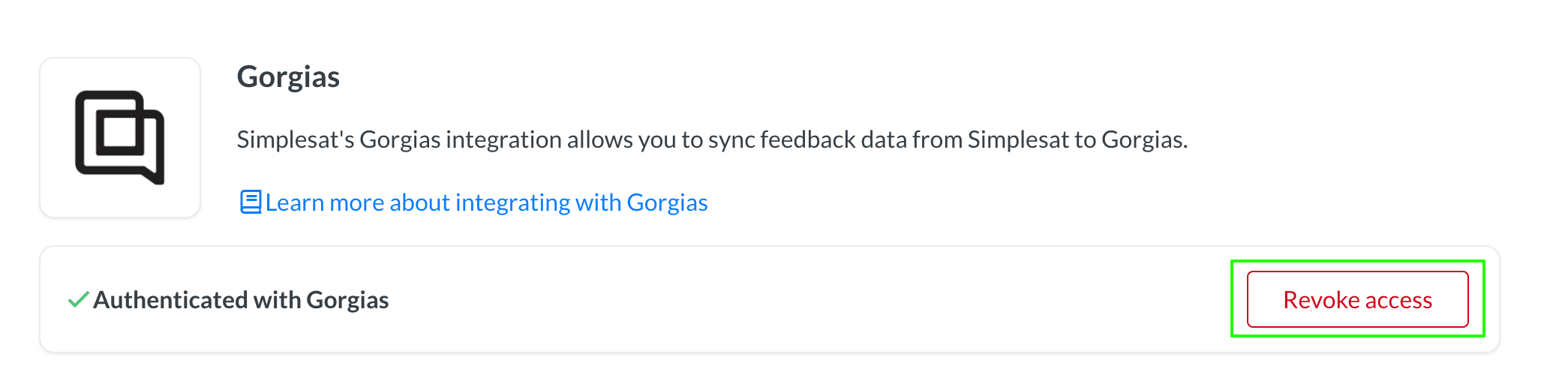
Task: Click the Gorgias chat-bubble logo icon
Action: pyautogui.click(x=120, y=137)
